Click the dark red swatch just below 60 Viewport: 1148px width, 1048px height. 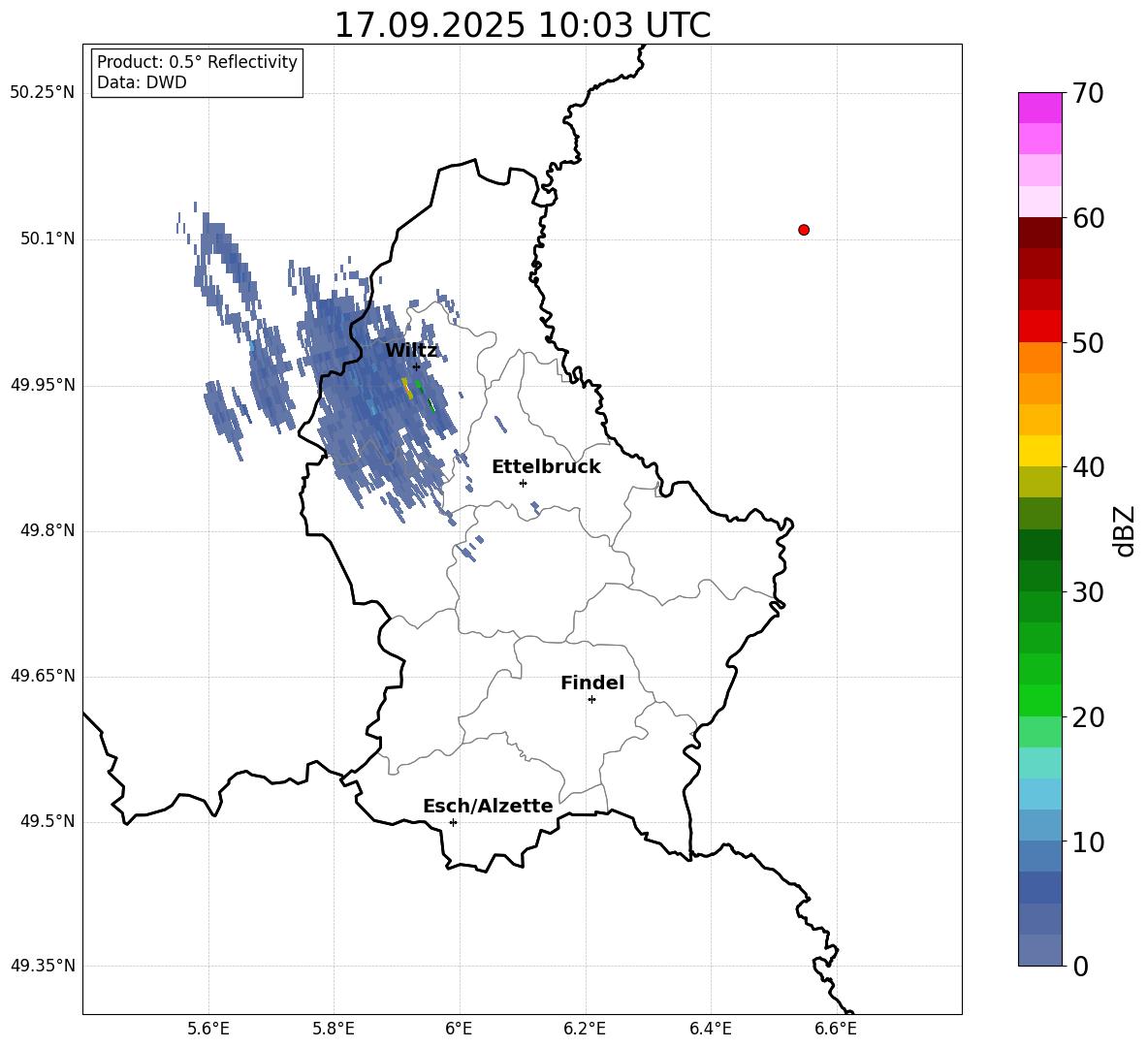(x=1040, y=233)
